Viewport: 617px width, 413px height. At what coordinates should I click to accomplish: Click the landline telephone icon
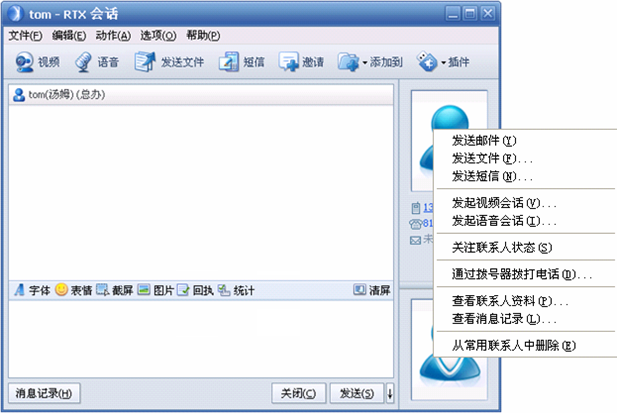416,224
